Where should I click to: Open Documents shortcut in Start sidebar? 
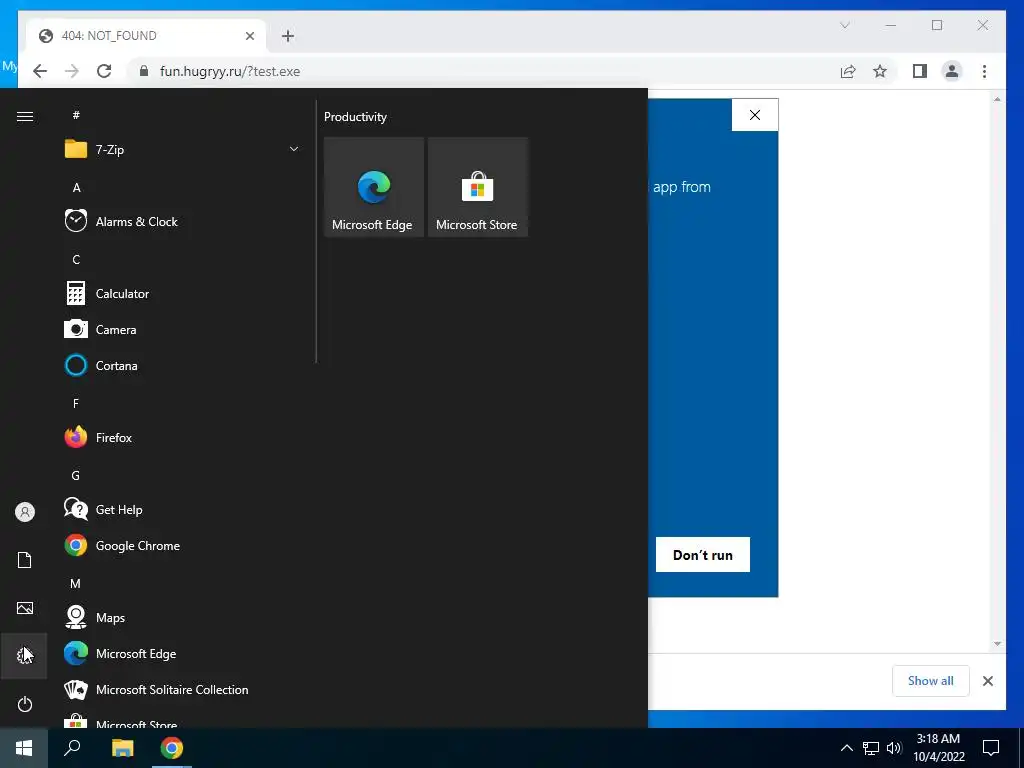[24, 560]
